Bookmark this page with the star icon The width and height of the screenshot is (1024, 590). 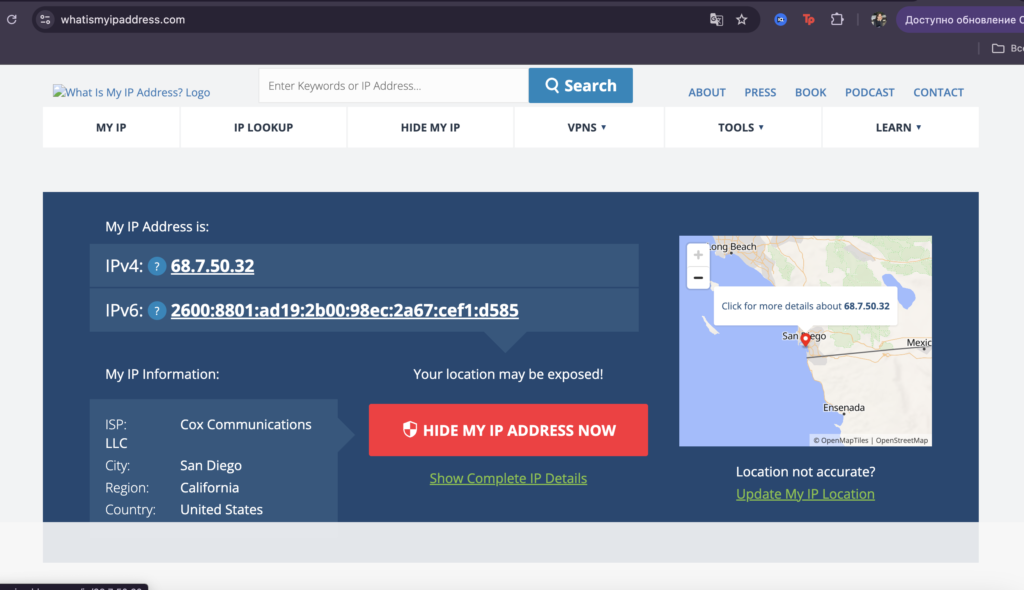(x=742, y=20)
